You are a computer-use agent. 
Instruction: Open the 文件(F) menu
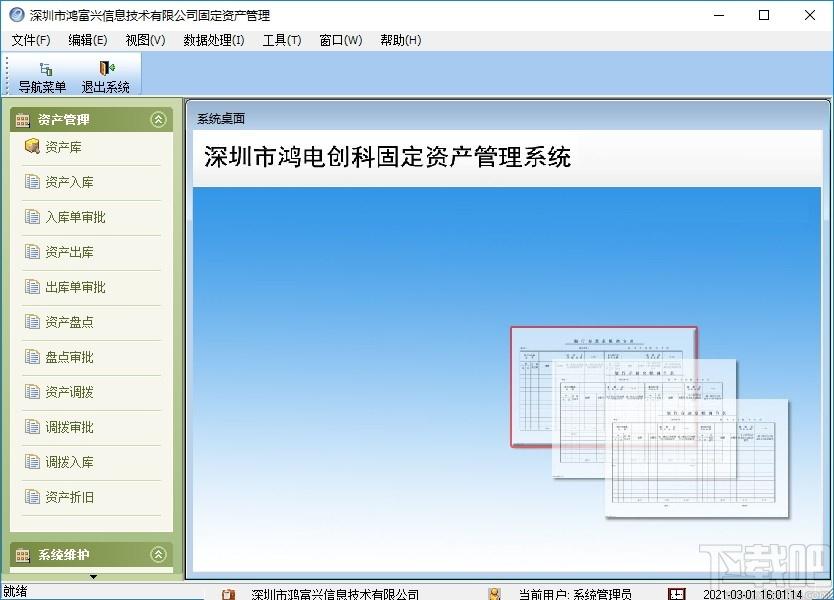pyautogui.click(x=31, y=40)
